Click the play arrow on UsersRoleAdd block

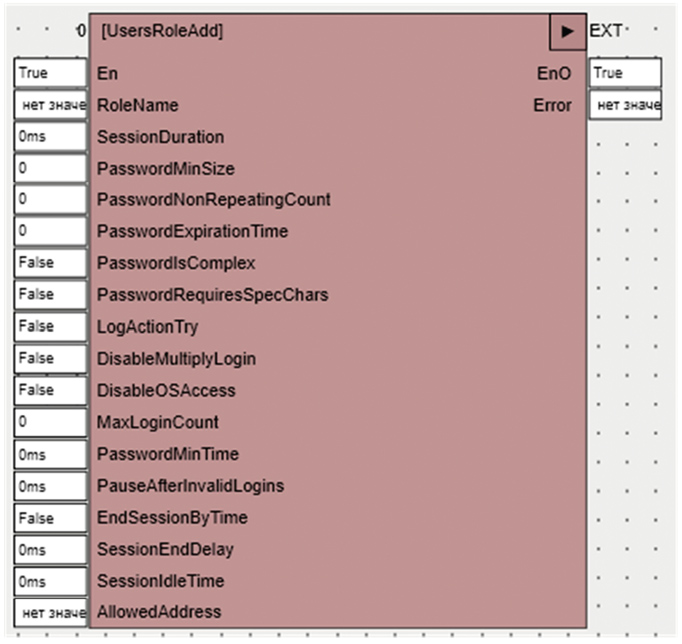tap(567, 32)
